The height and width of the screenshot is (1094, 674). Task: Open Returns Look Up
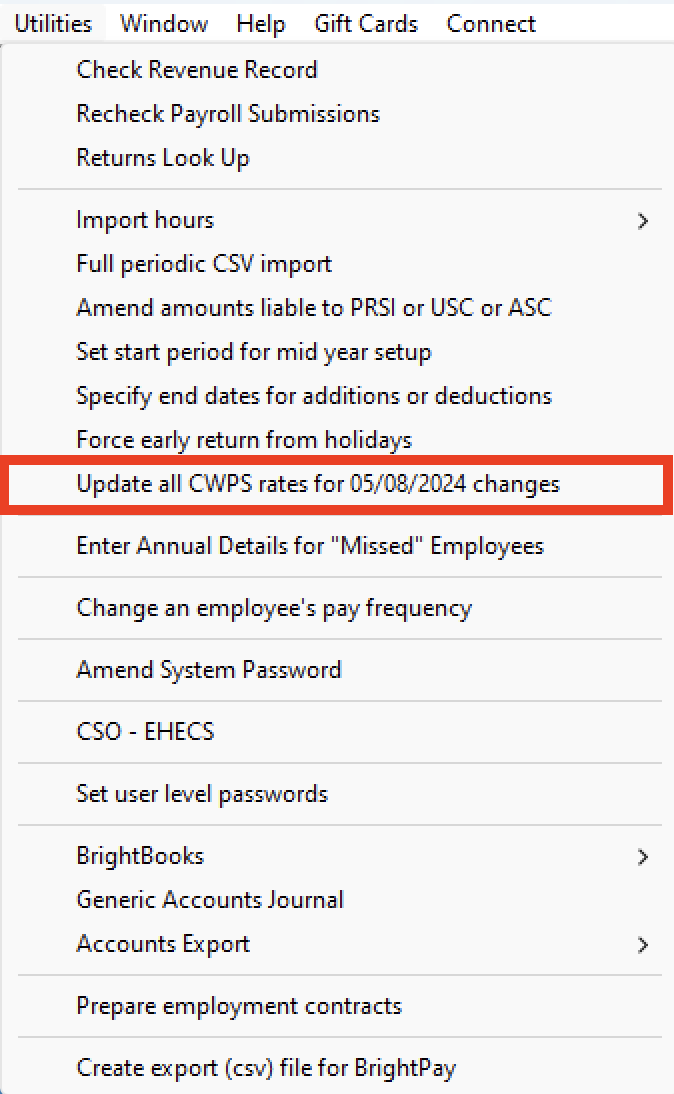click(x=163, y=158)
